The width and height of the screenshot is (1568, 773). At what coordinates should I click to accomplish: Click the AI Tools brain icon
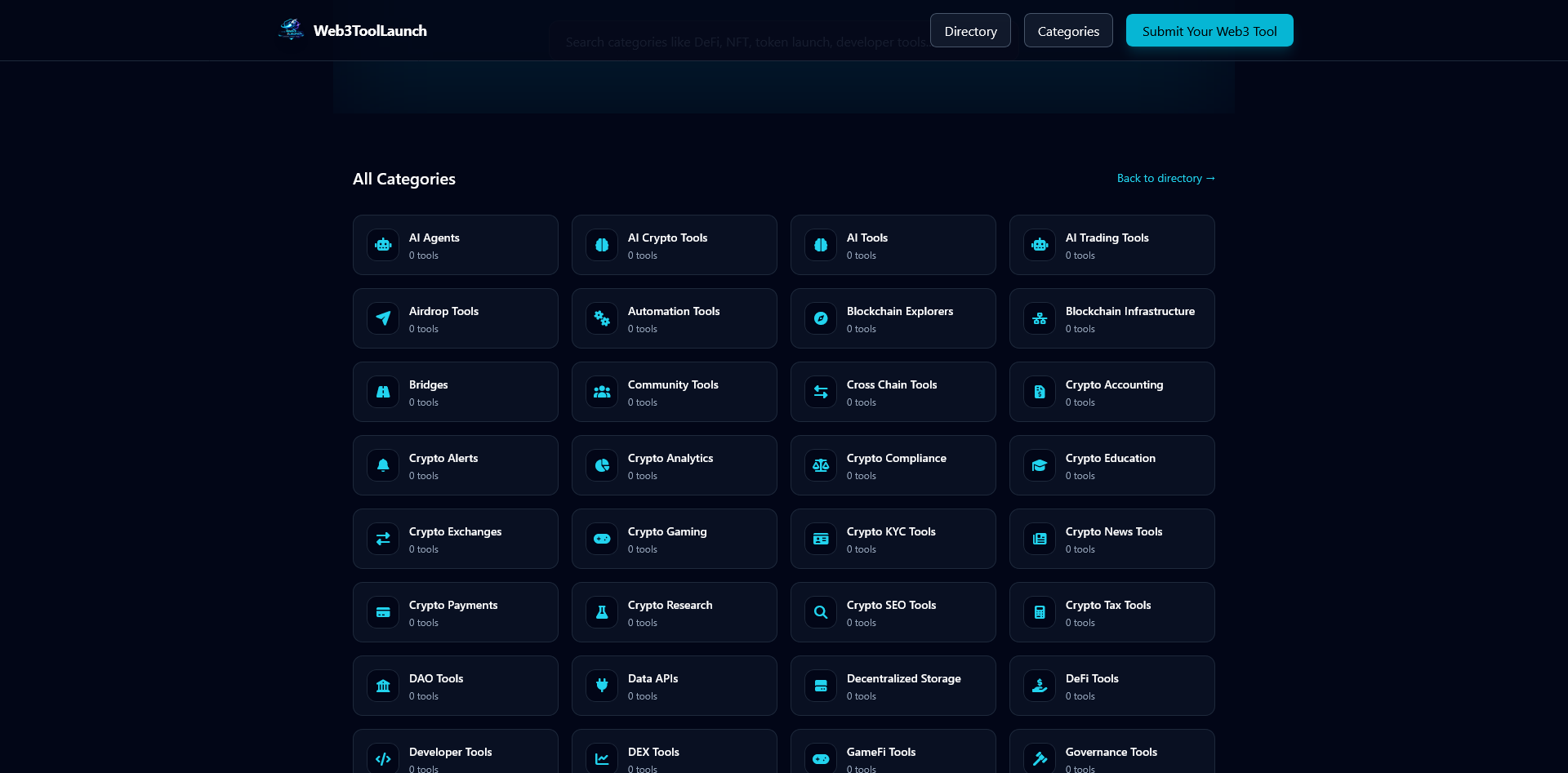point(821,245)
